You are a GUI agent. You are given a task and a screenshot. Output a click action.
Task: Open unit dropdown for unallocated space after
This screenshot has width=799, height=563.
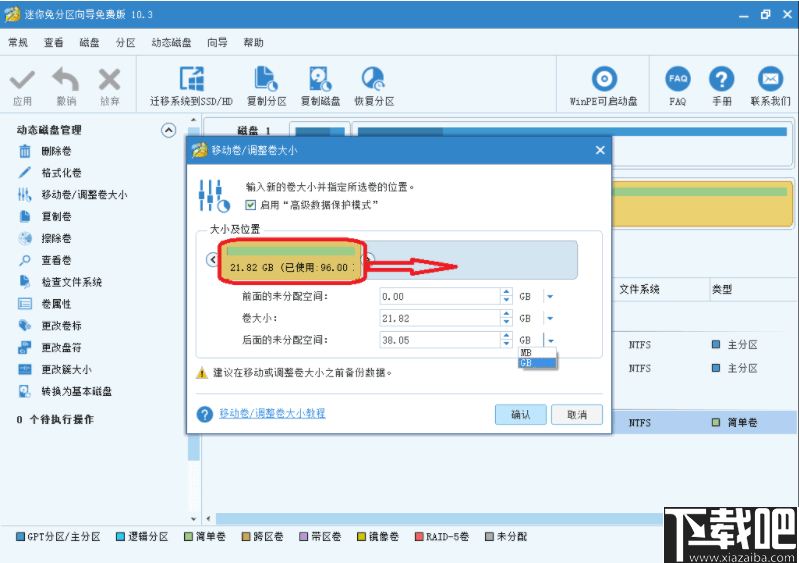coord(550,340)
